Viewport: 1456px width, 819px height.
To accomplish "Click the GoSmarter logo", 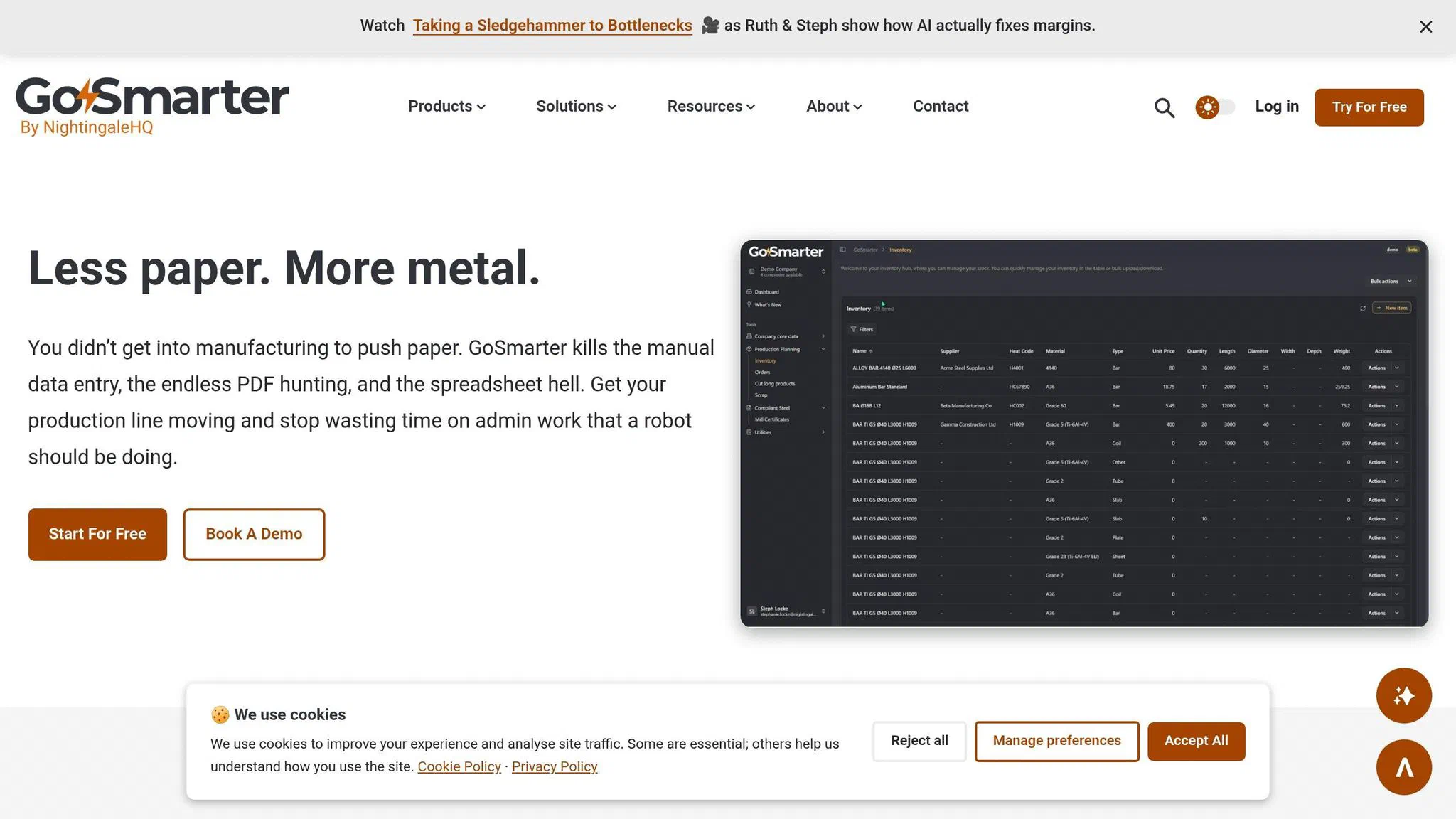I will point(152,106).
